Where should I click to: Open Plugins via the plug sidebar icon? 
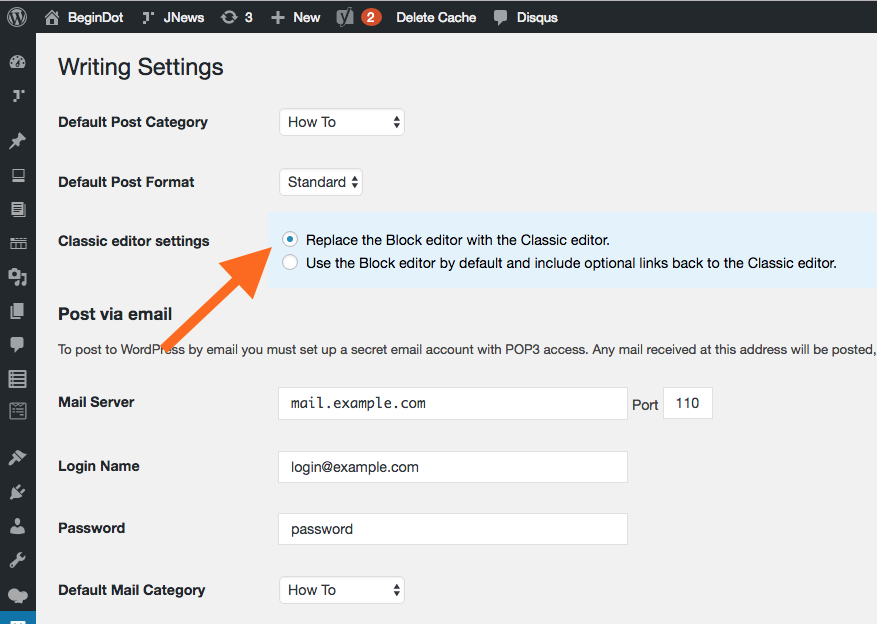click(17, 491)
